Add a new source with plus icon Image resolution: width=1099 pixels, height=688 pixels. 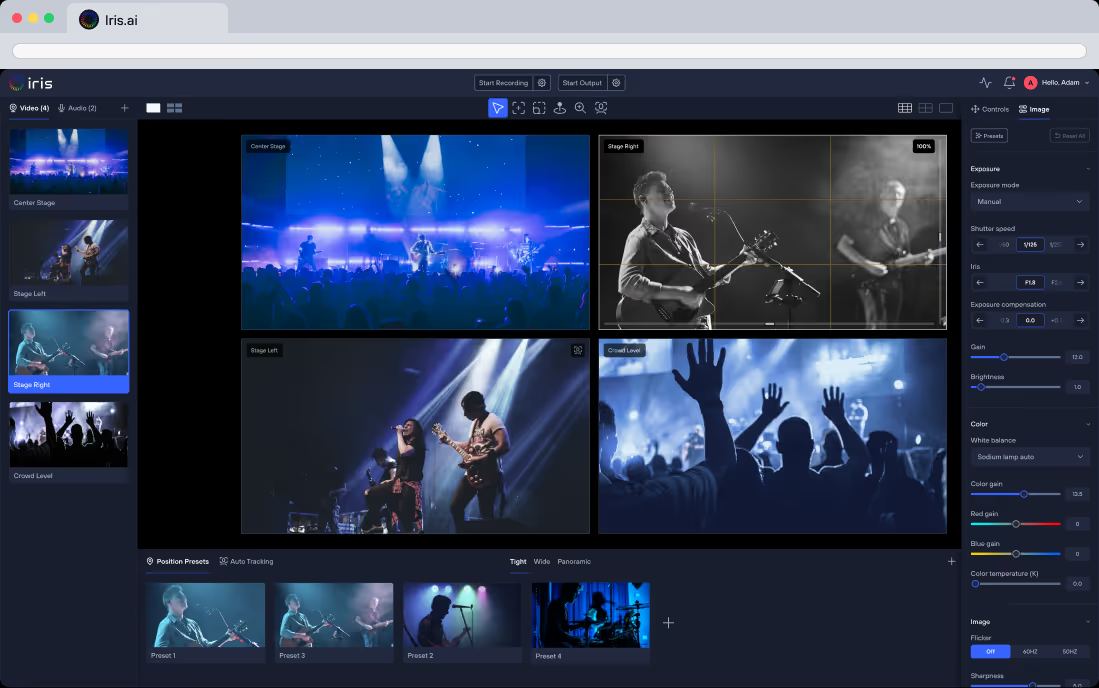click(124, 108)
